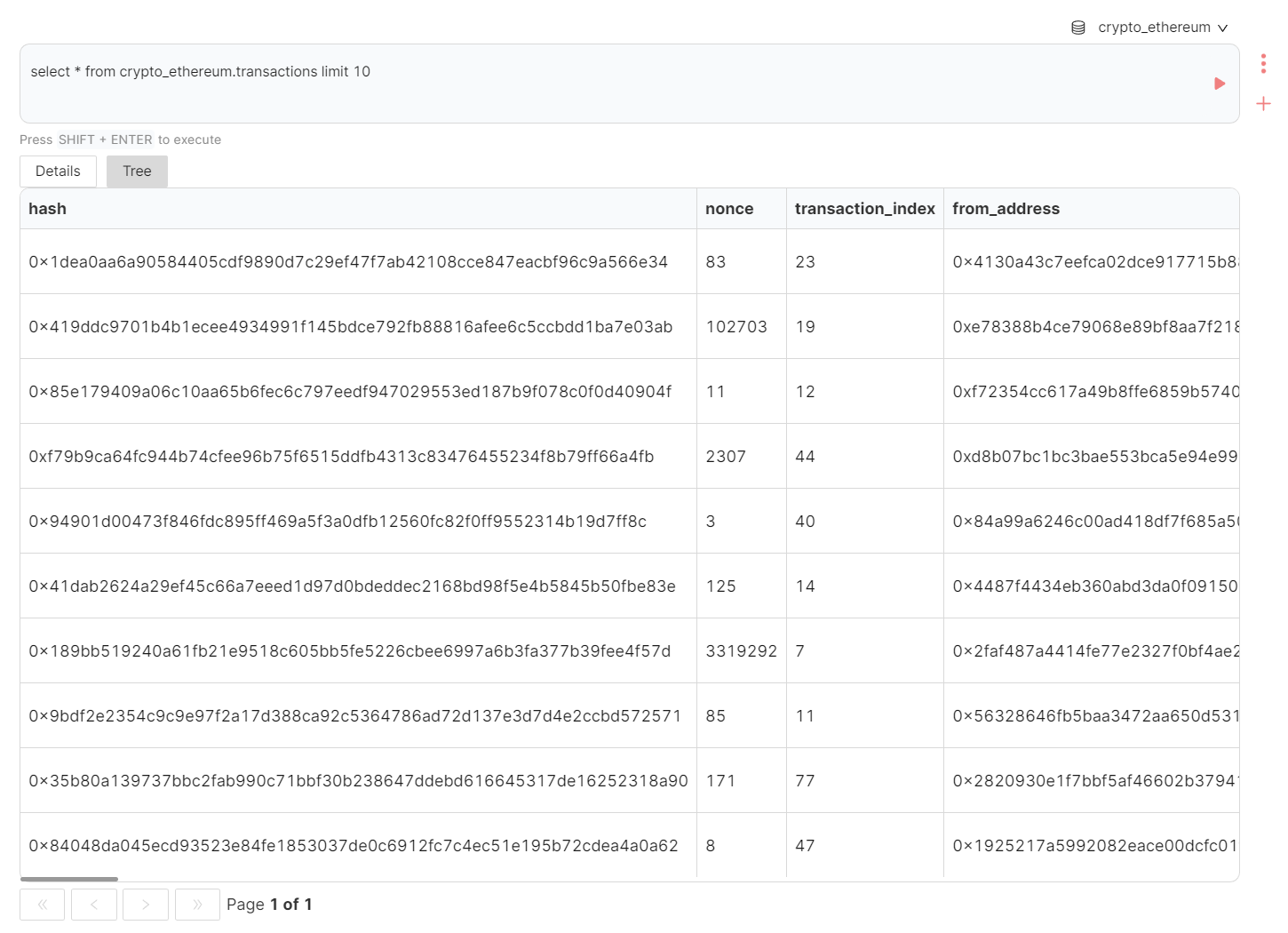Click the Page 1 of 1 indicator

tap(269, 905)
